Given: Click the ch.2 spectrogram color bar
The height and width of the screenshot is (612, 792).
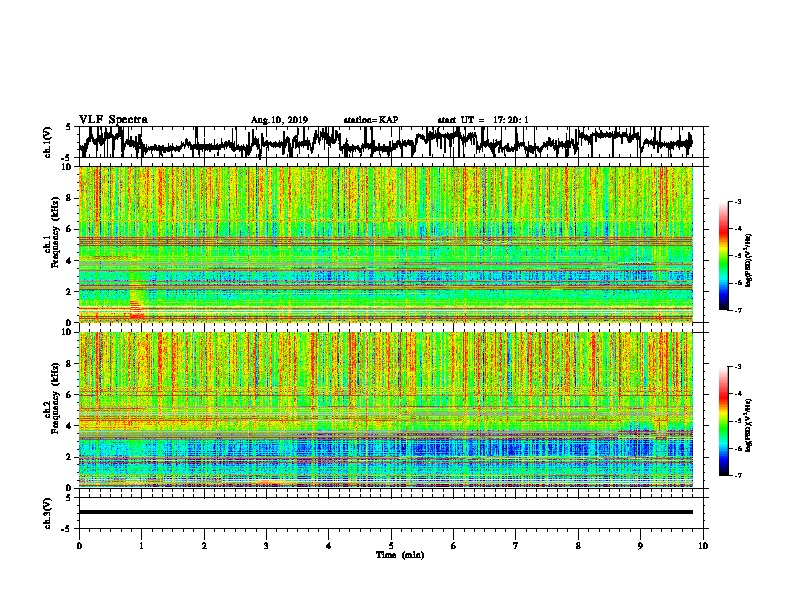Looking at the screenshot, I should (x=724, y=421).
